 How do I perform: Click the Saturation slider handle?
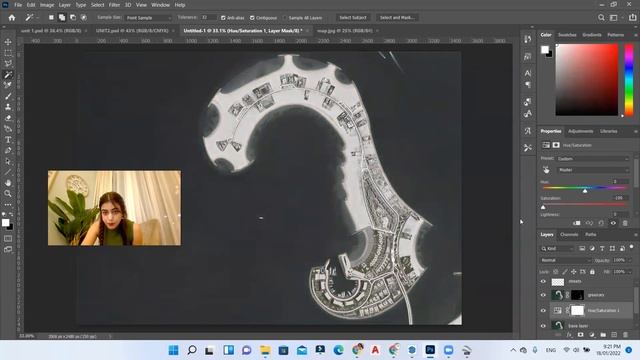tap(543, 207)
